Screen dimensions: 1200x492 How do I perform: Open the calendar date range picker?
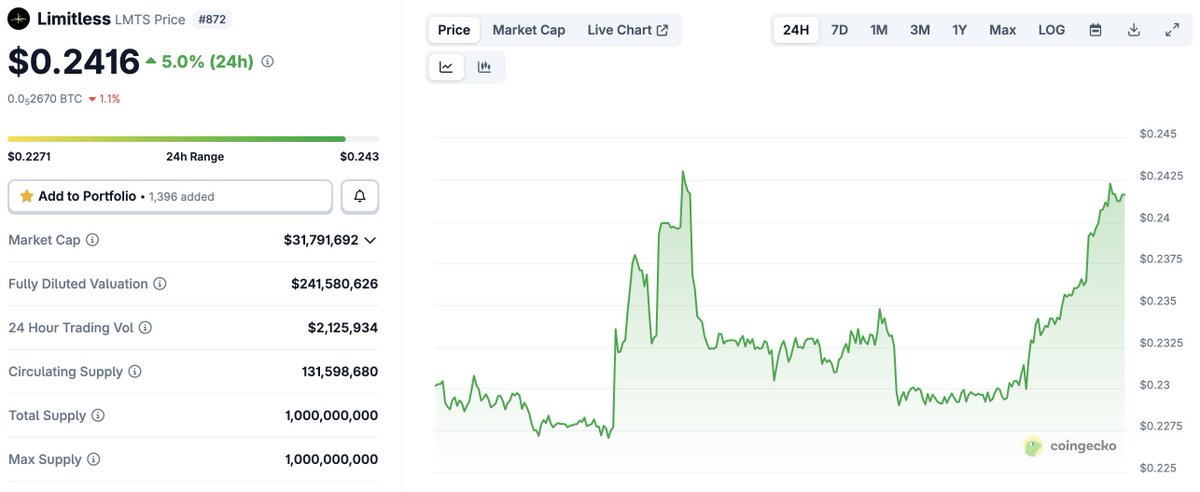pos(1095,30)
